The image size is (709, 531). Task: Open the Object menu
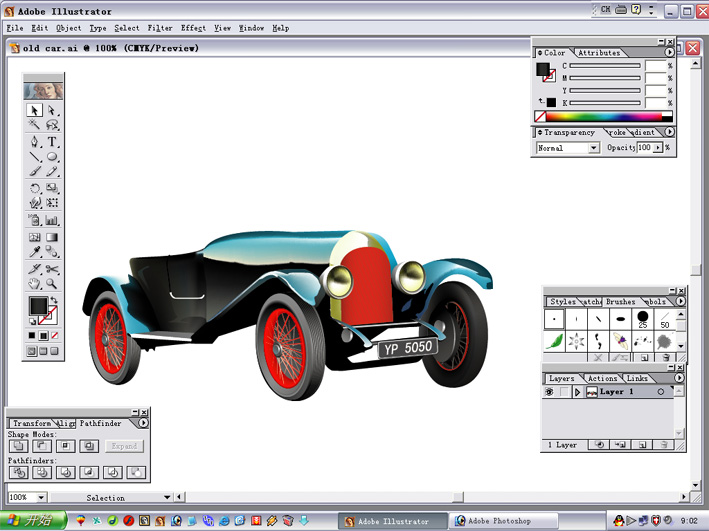pos(69,28)
